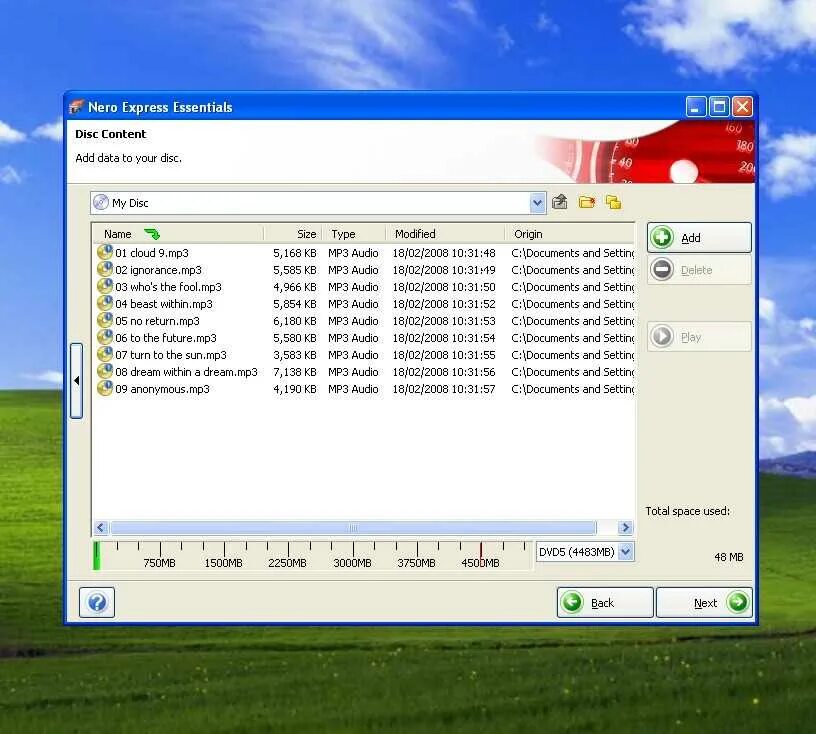The width and height of the screenshot is (816, 734).
Task: Click the 6,180 KB size cell
Action: (x=295, y=321)
